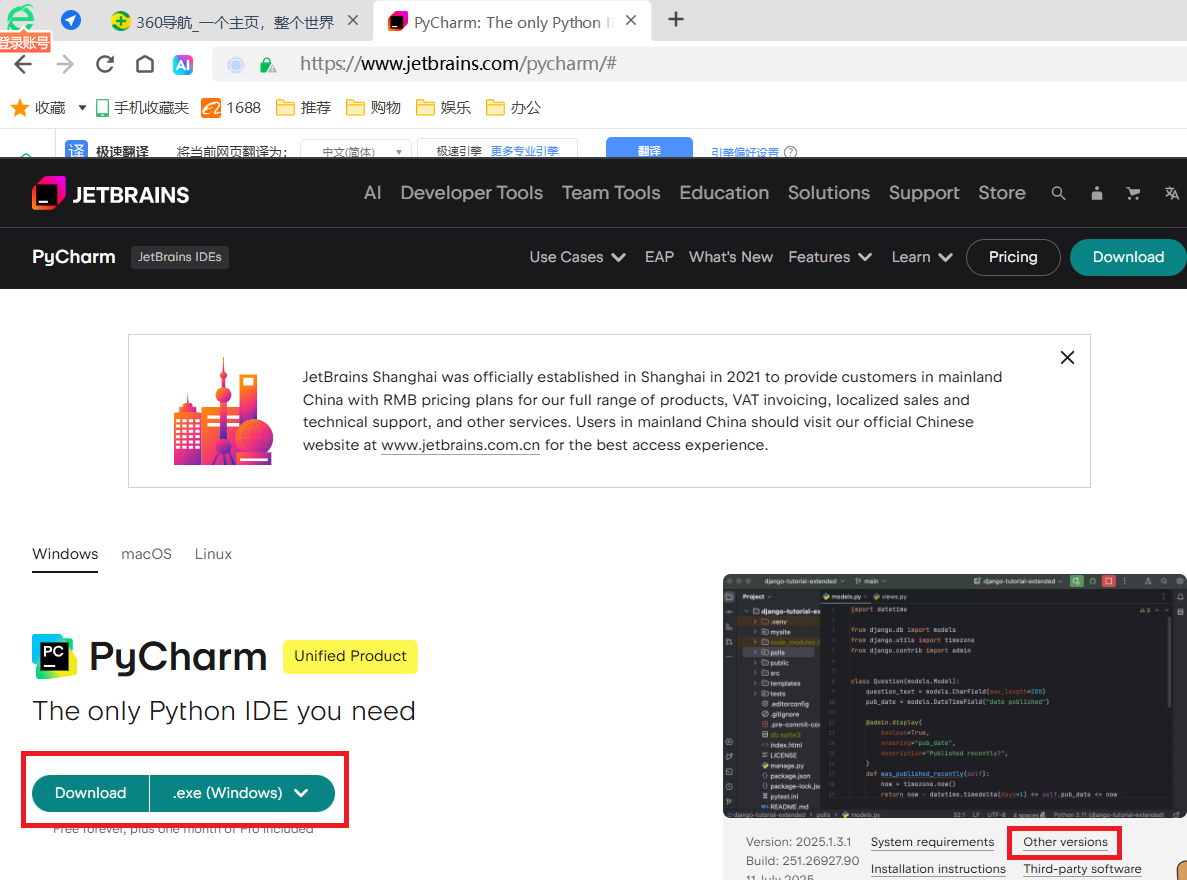Open the language translate icon in header
1187x880 pixels.
[1171, 194]
